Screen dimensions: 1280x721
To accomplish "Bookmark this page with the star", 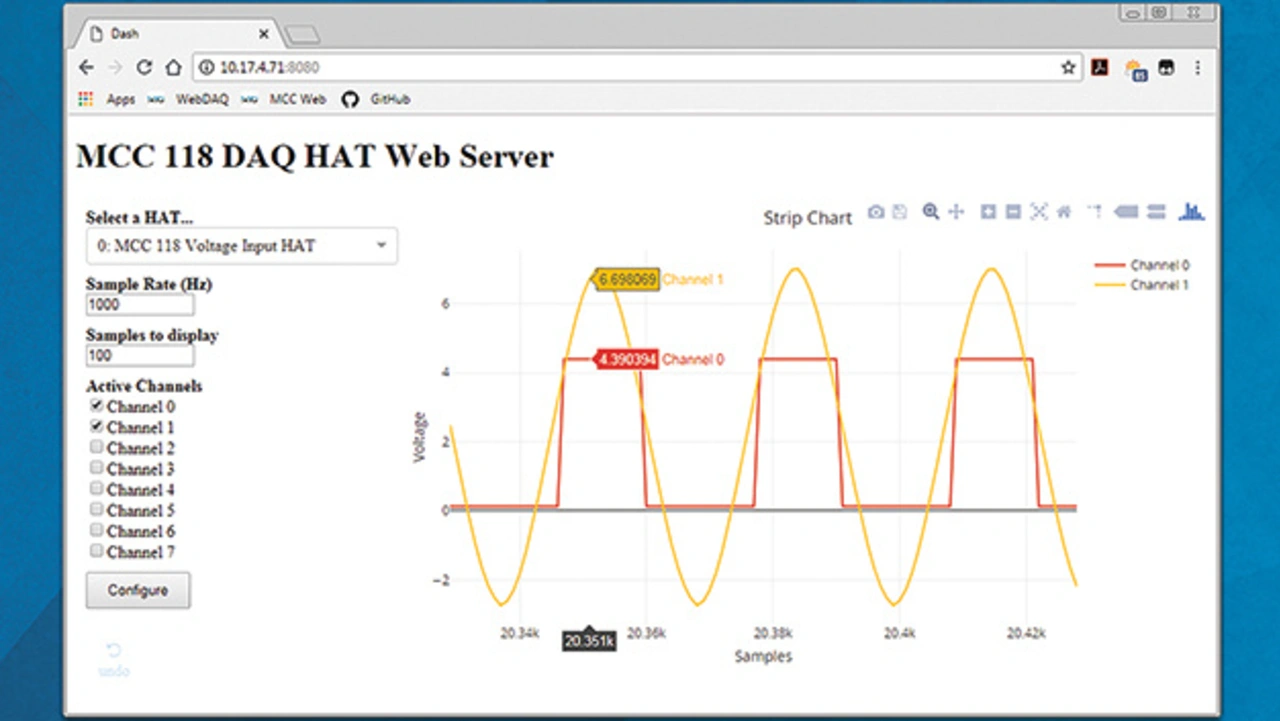I will (1068, 68).
